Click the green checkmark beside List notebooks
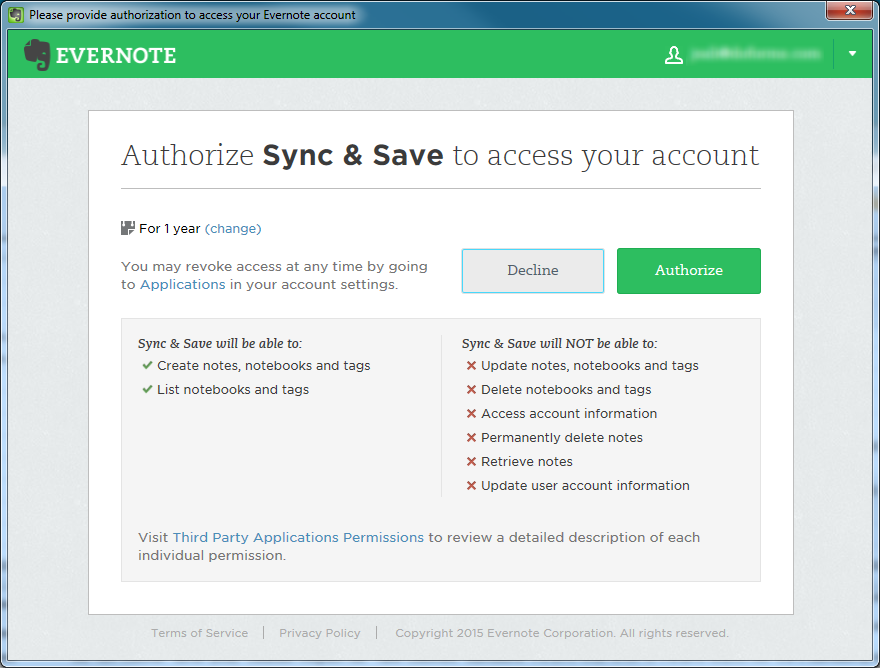880x668 pixels. pos(147,390)
